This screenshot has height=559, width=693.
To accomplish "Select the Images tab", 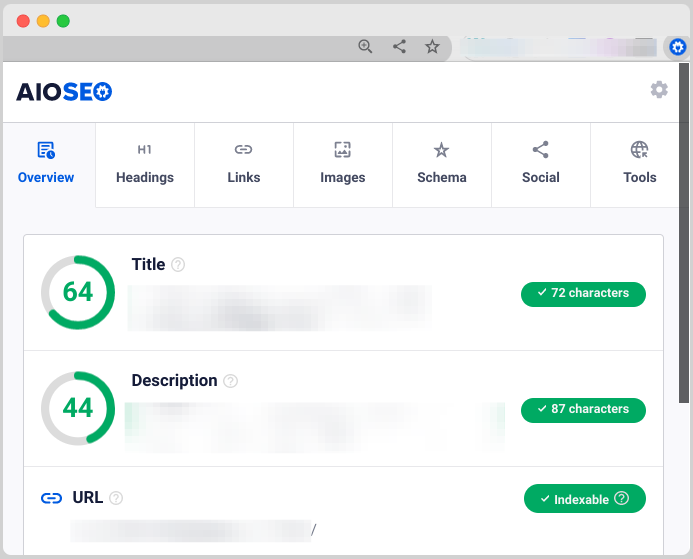I will 342,164.
